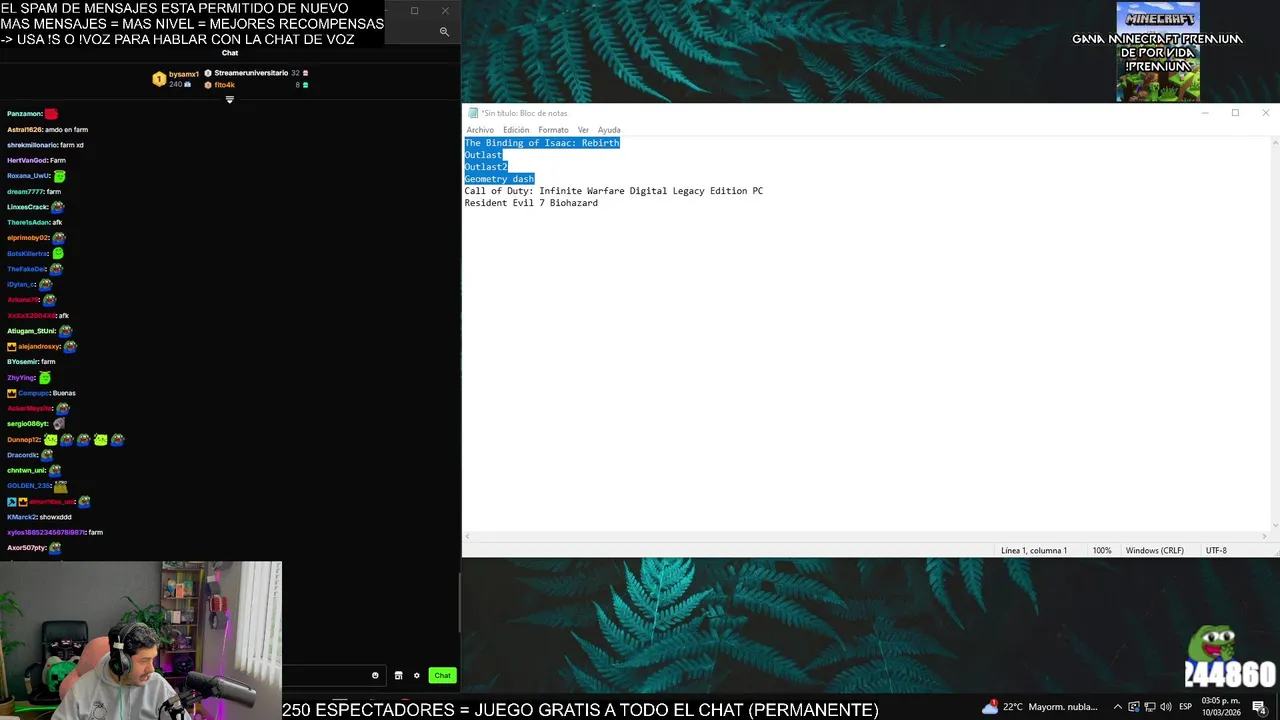Open volume speaker tray icon
The height and width of the screenshot is (720, 1280).
coord(1165,707)
